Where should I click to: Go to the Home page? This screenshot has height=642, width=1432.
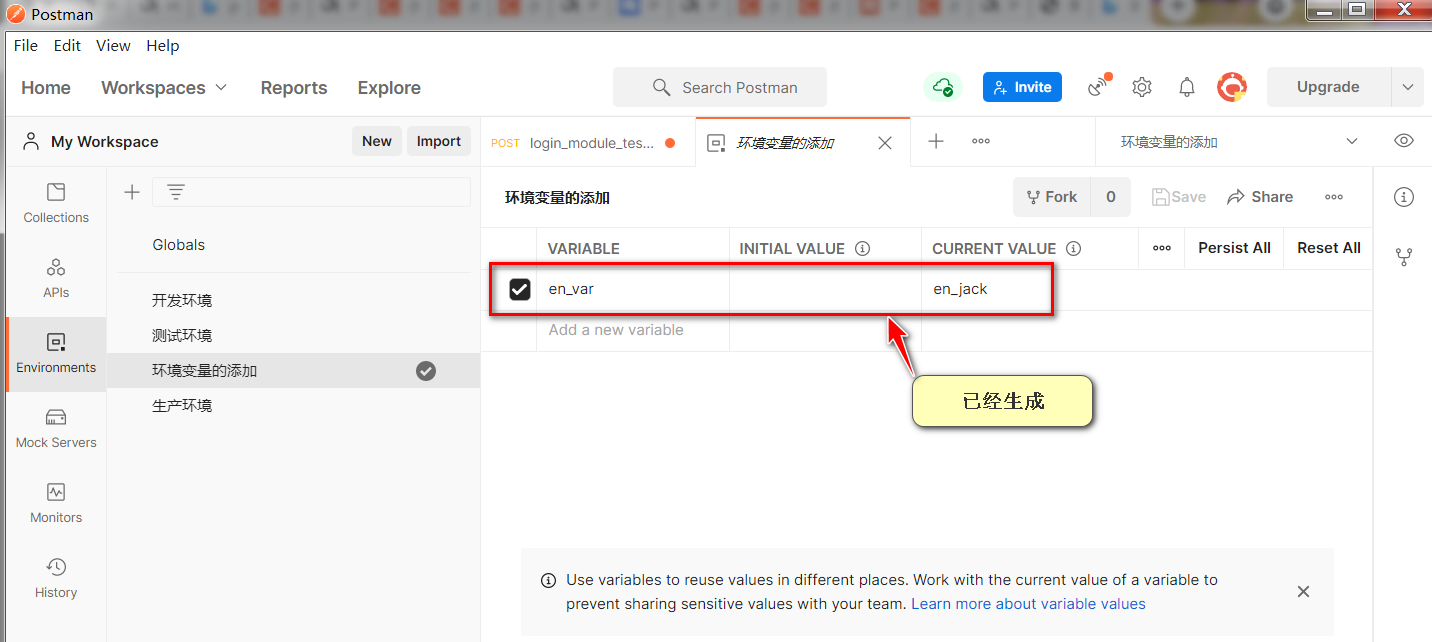click(46, 88)
